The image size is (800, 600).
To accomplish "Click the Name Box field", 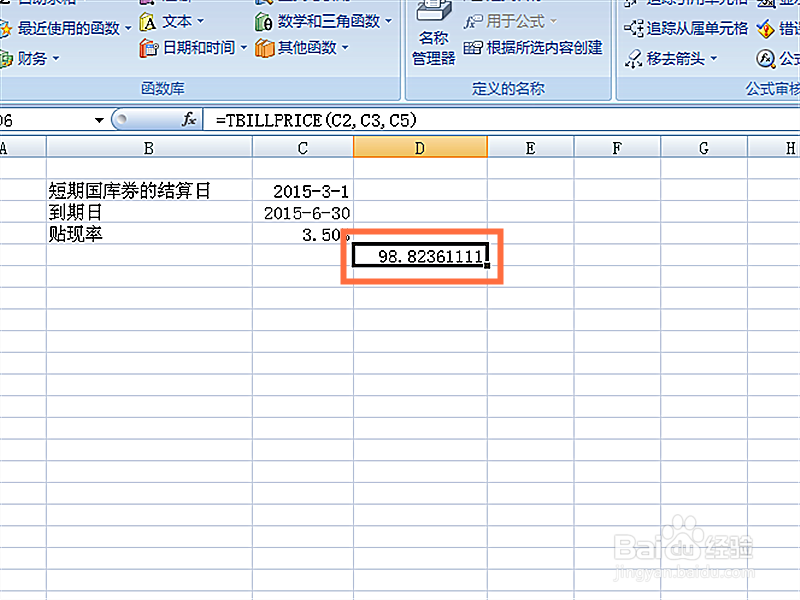I will [46, 121].
